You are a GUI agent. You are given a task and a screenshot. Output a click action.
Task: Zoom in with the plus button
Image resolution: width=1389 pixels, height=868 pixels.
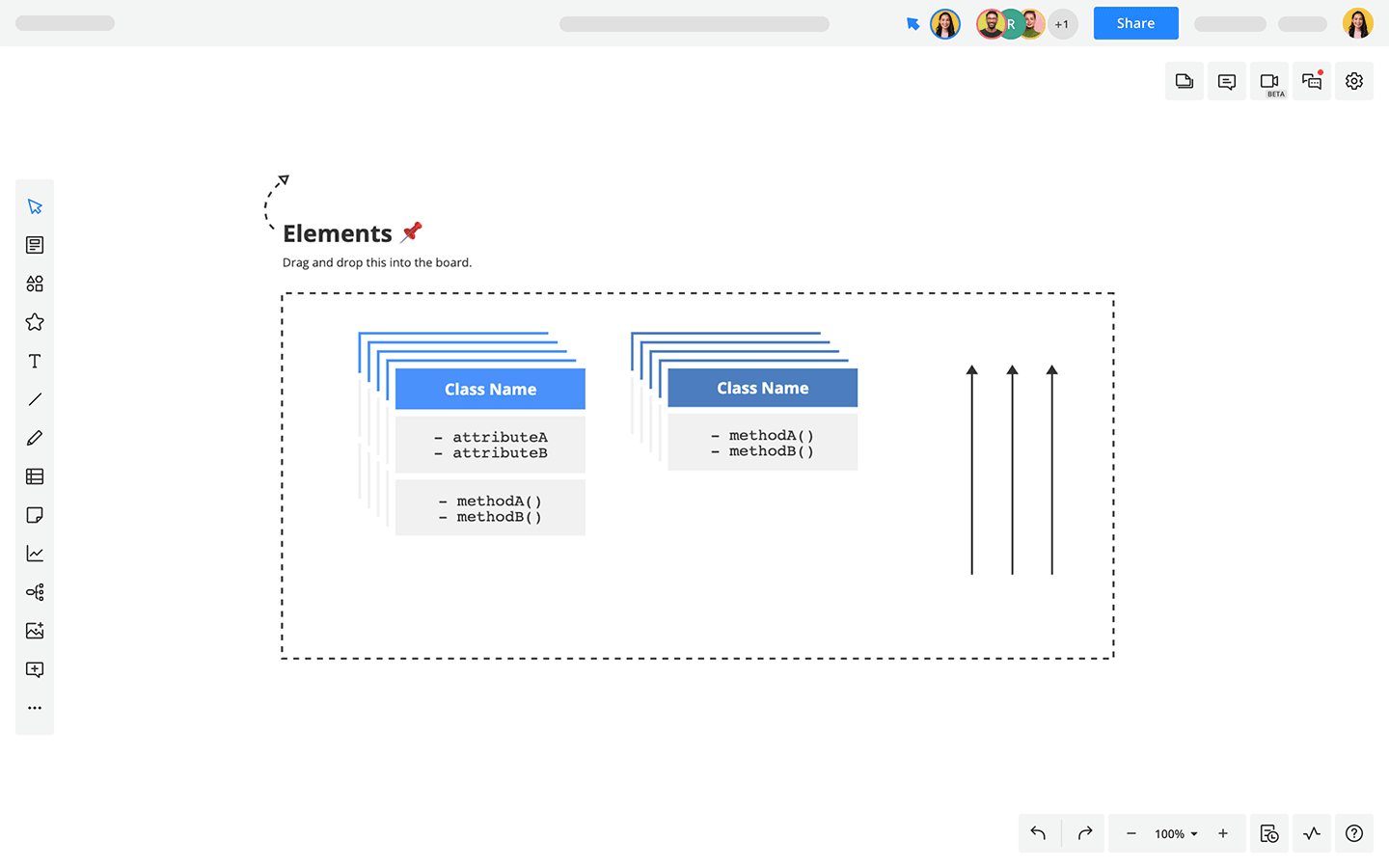[1223, 833]
